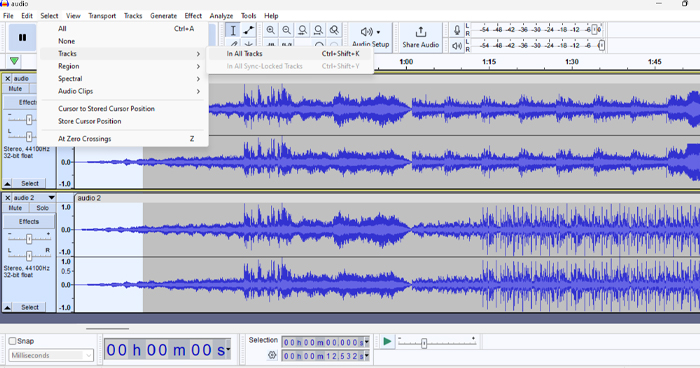Click Fit Project to Width zoom icon

[318, 30]
